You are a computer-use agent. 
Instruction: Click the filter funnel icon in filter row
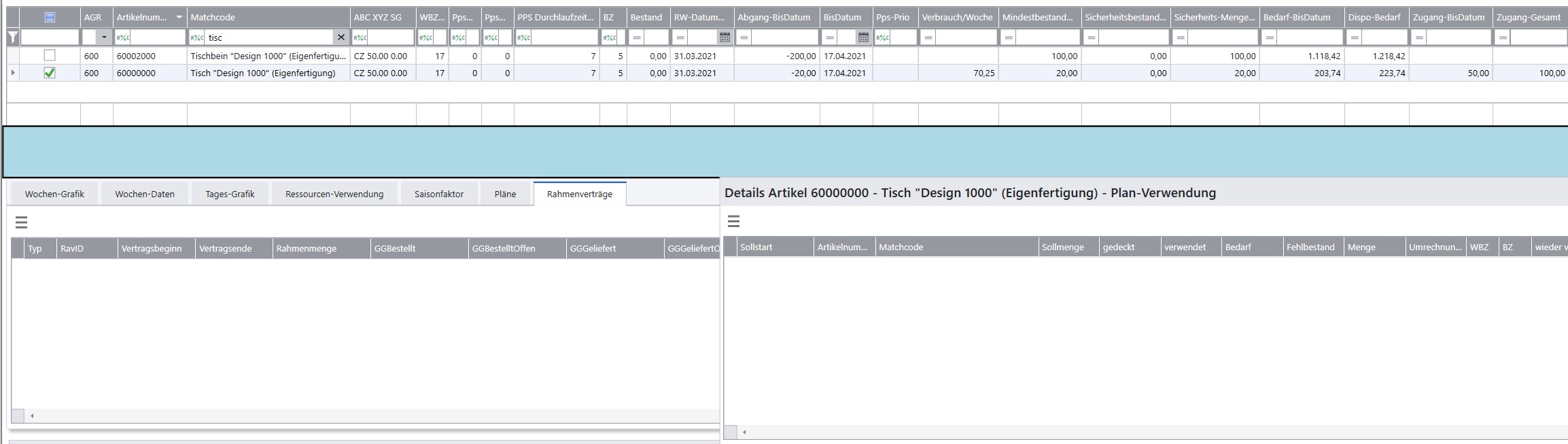pyautogui.click(x=13, y=37)
